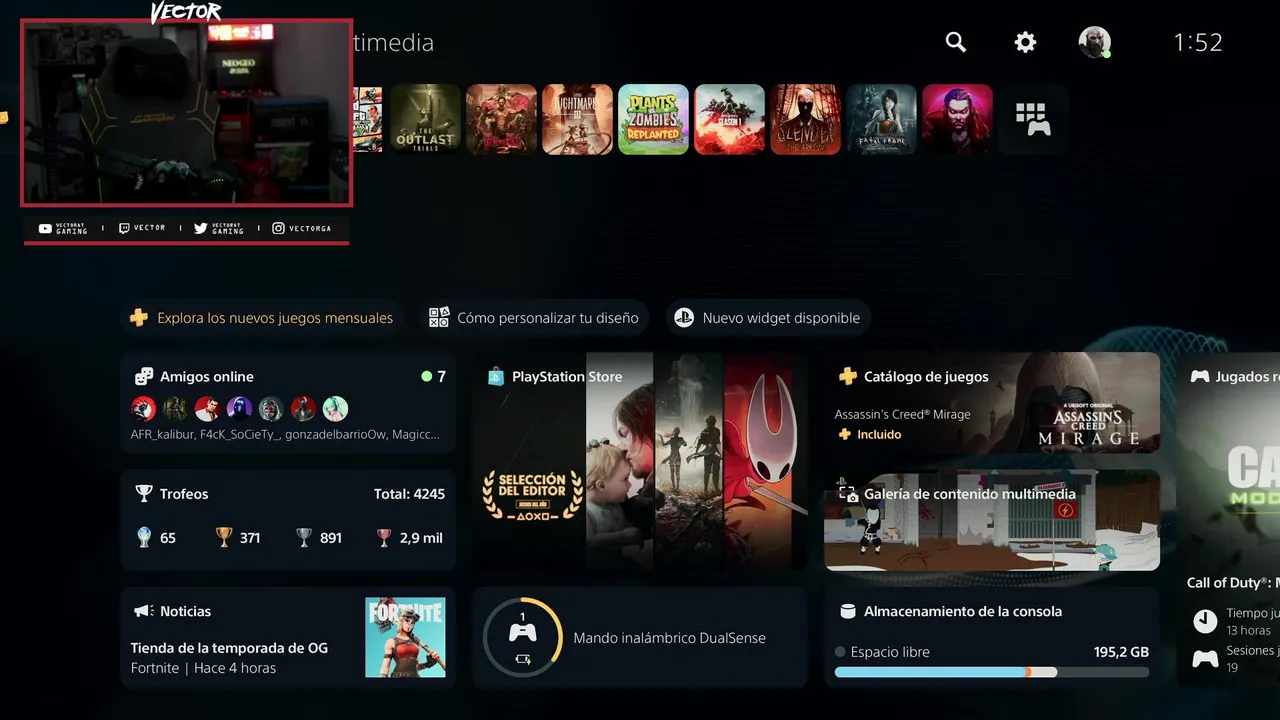Click the Incluido label
The width and height of the screenshot is (1280, 720).
coord(879,434)
